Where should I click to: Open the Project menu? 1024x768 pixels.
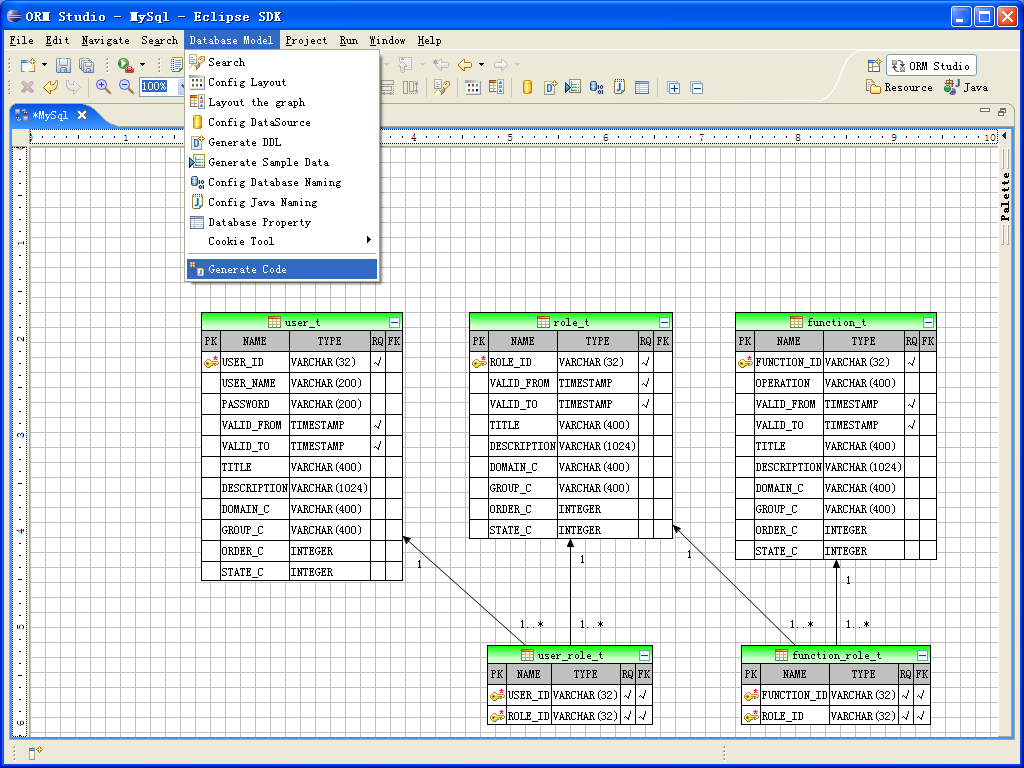coord(306,40)
